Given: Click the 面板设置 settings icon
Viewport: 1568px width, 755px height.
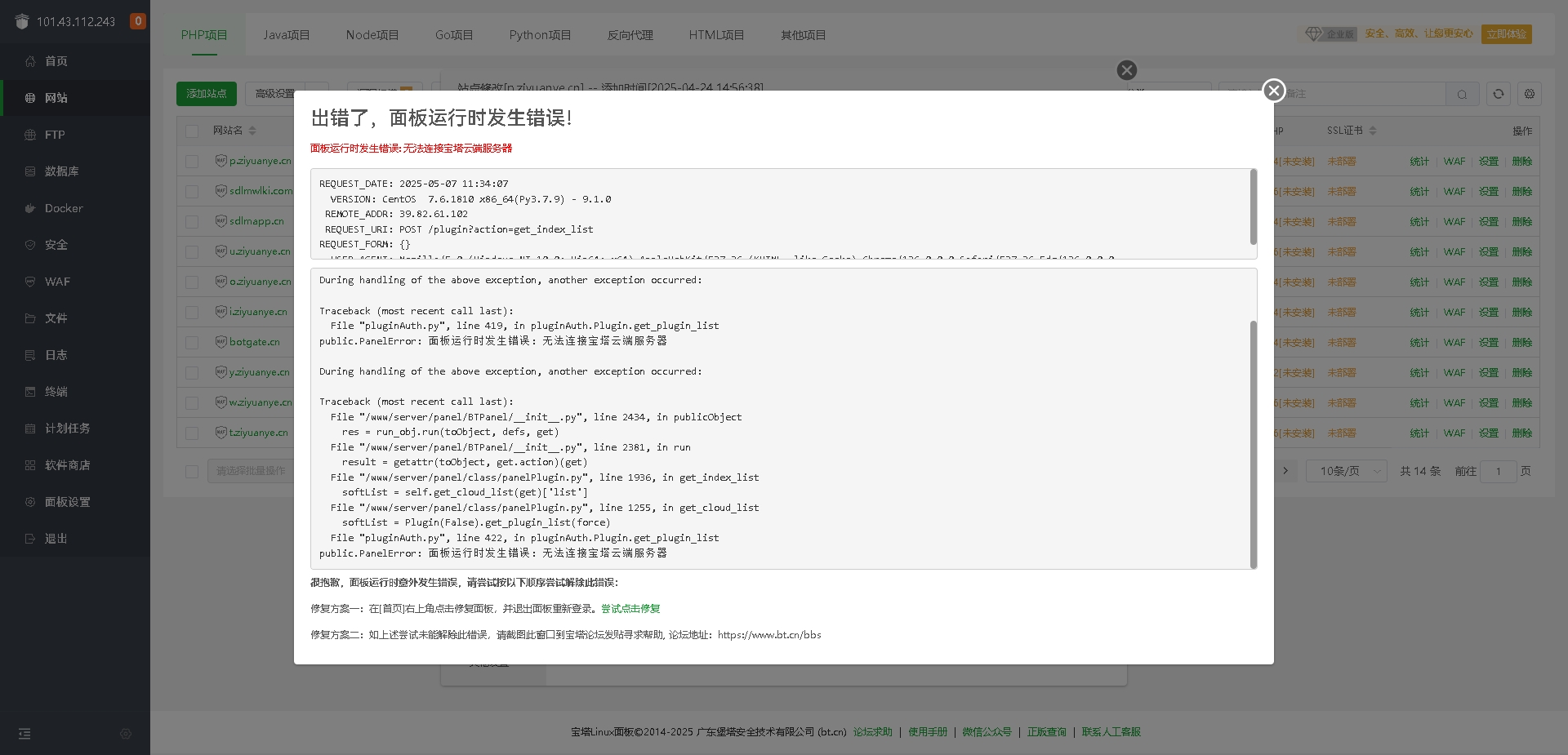Looking at the screenshot, I should [x=30, y=502].
